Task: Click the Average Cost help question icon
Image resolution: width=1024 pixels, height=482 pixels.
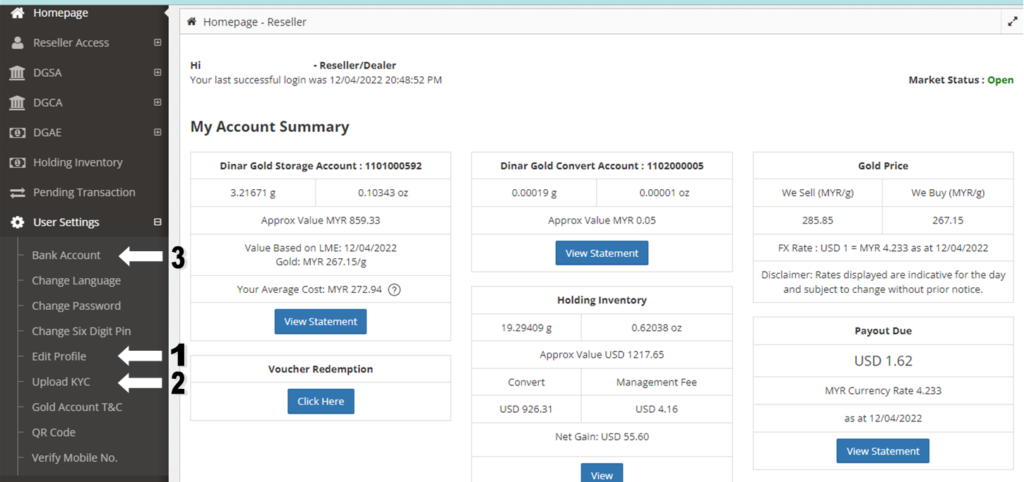Action: tap(394, 290)
